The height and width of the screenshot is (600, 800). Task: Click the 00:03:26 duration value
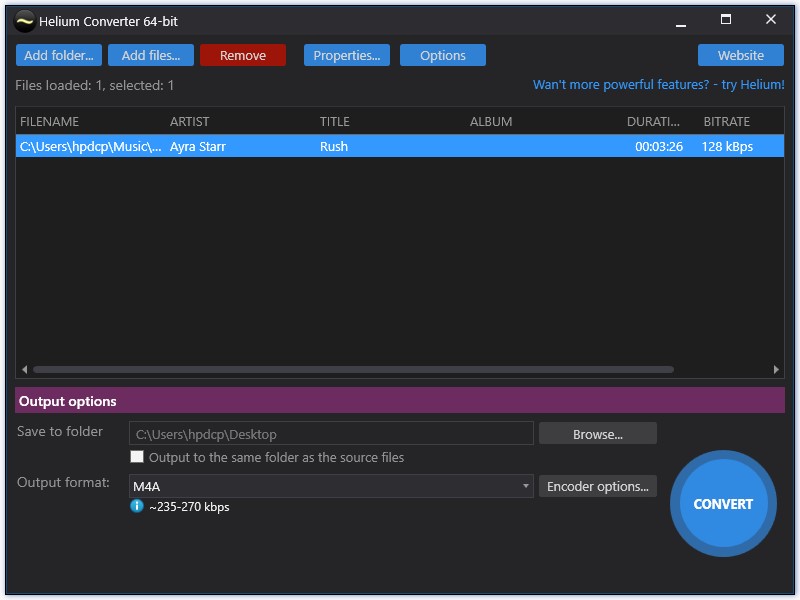point(659,146)
